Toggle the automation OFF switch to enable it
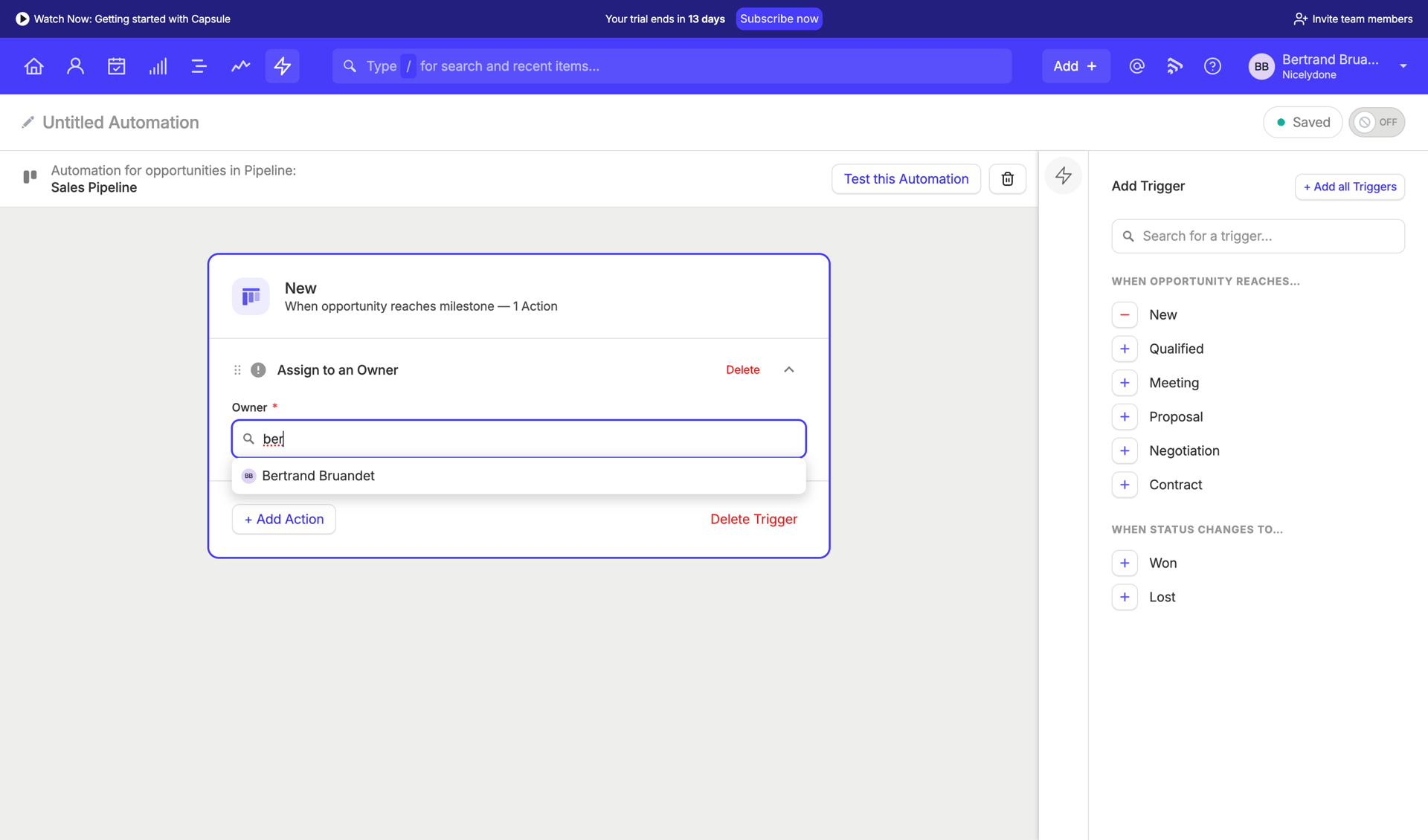The height and width of the screenshot is (840, 1428). click(1377, 122)
